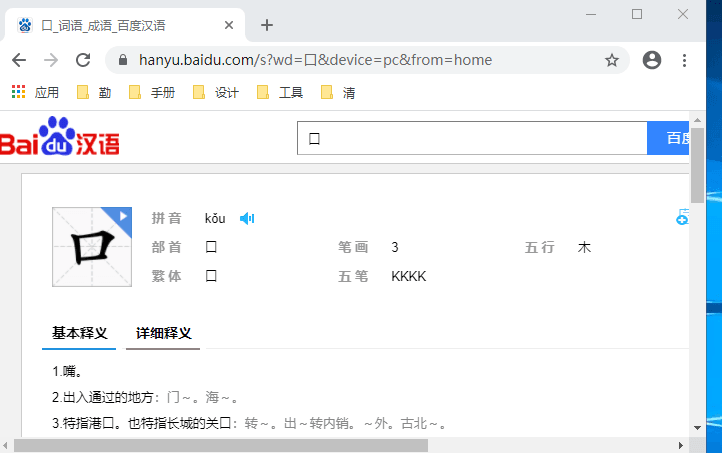This screenshot has width=722, height=453.
Task: Open Chrome three-dot menu
Action: 684,60
